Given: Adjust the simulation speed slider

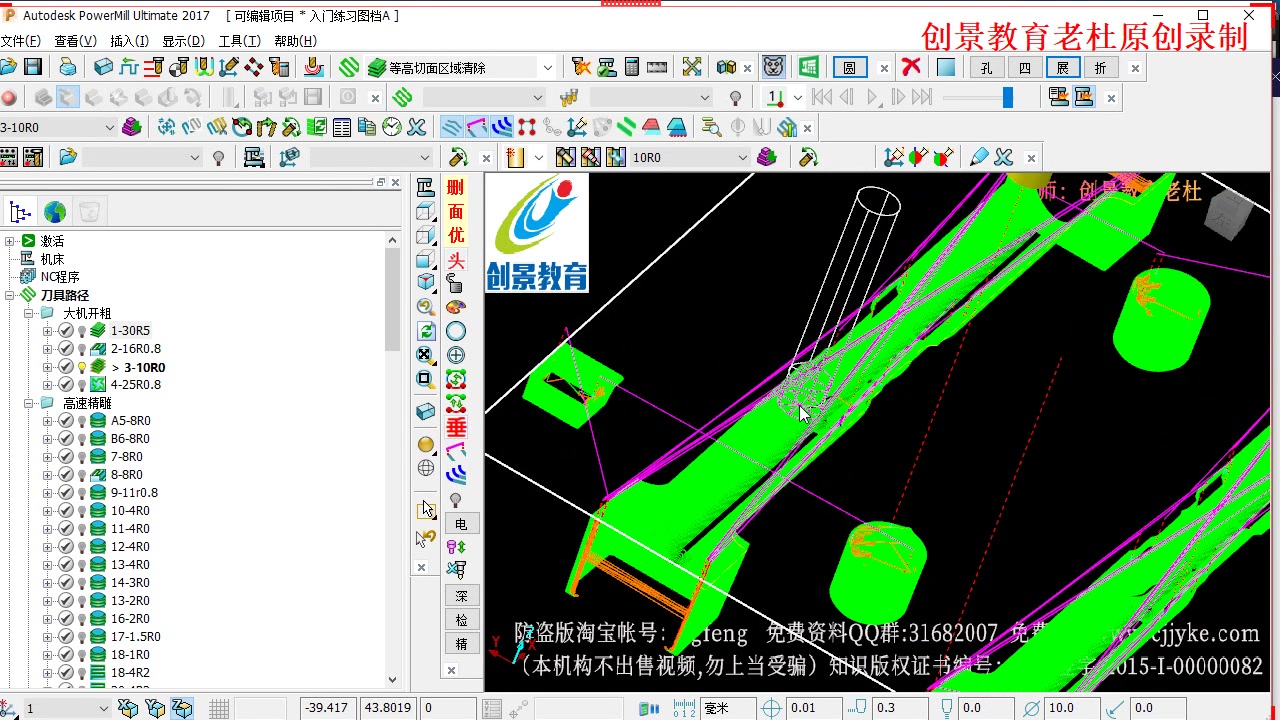Looking at the screenshot, I should pyautogui.click(x=1007, y=97).
